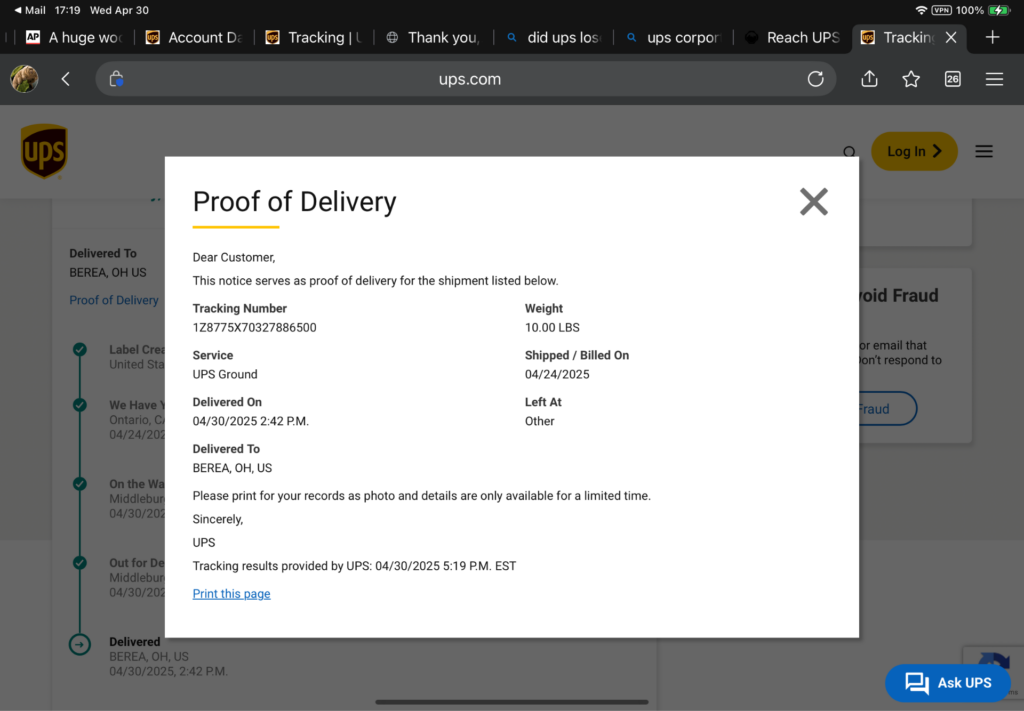Viewport: 1024px width, 711px height.
Task: Click the Left At value Other
Action: pos(539,422)
